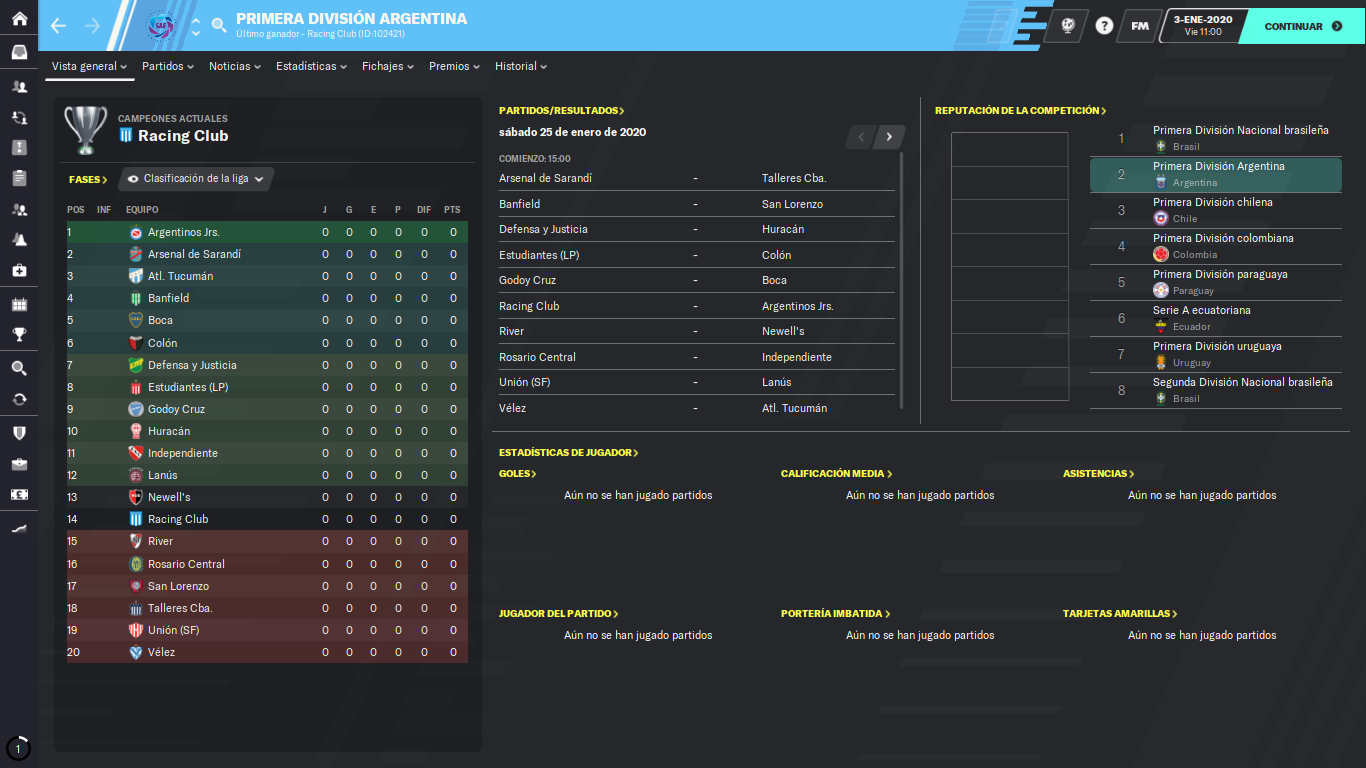Open the PARTIDOS/RESULTADOS link
The image size is (1366, 768).
coord(561,111)
